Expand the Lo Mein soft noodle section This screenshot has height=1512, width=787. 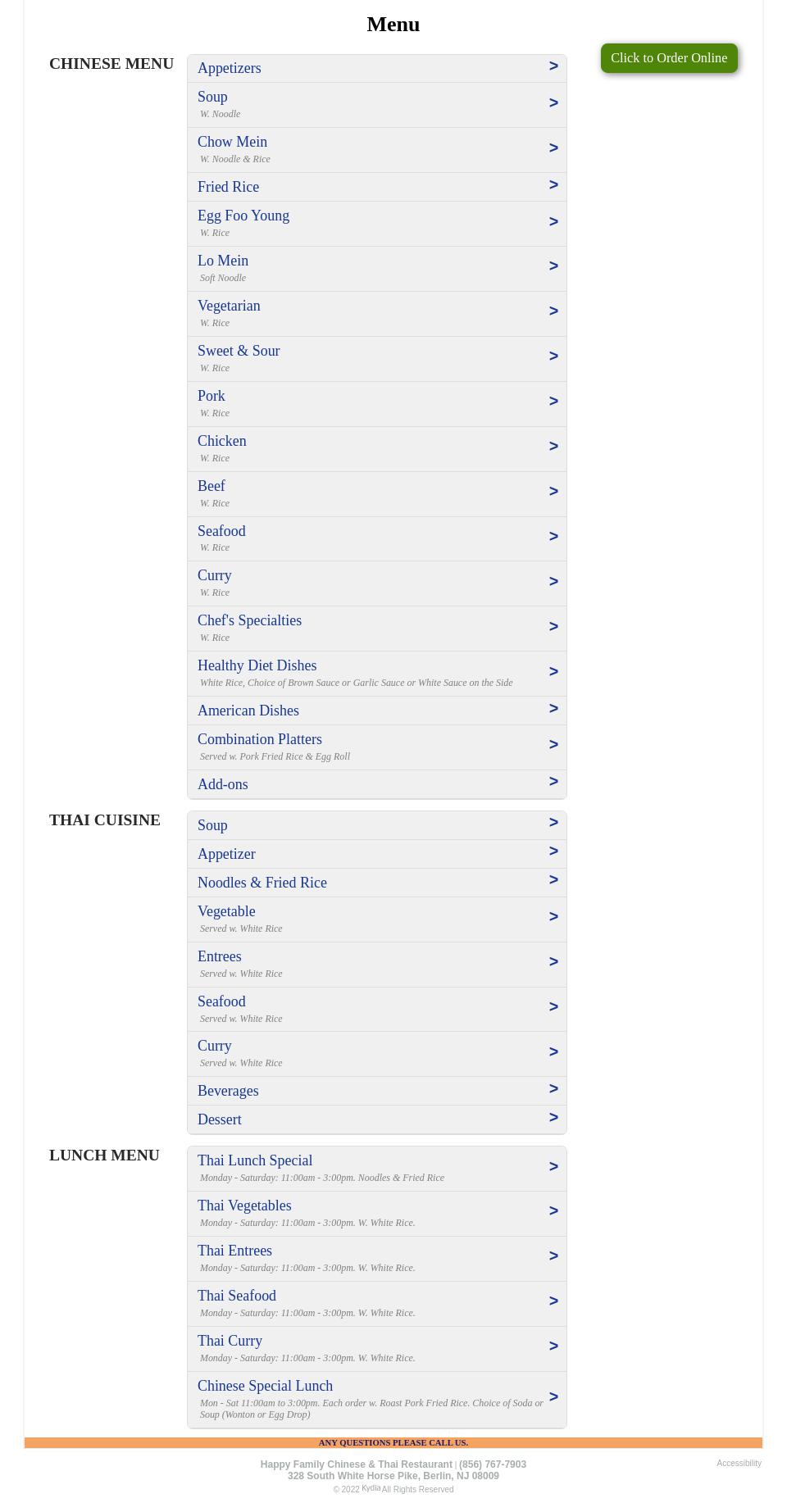tap(223, 261)
